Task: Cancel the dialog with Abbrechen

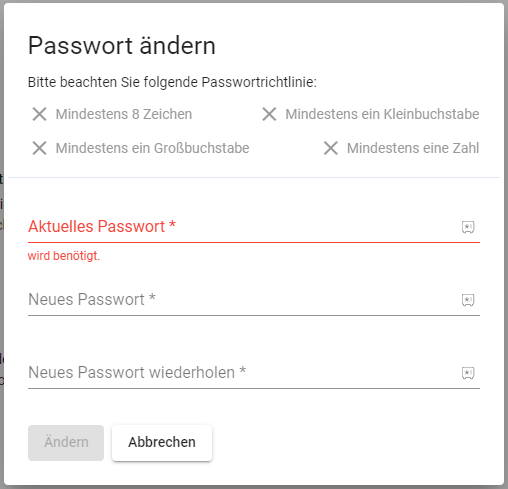Action: click(x=162, y=443)
